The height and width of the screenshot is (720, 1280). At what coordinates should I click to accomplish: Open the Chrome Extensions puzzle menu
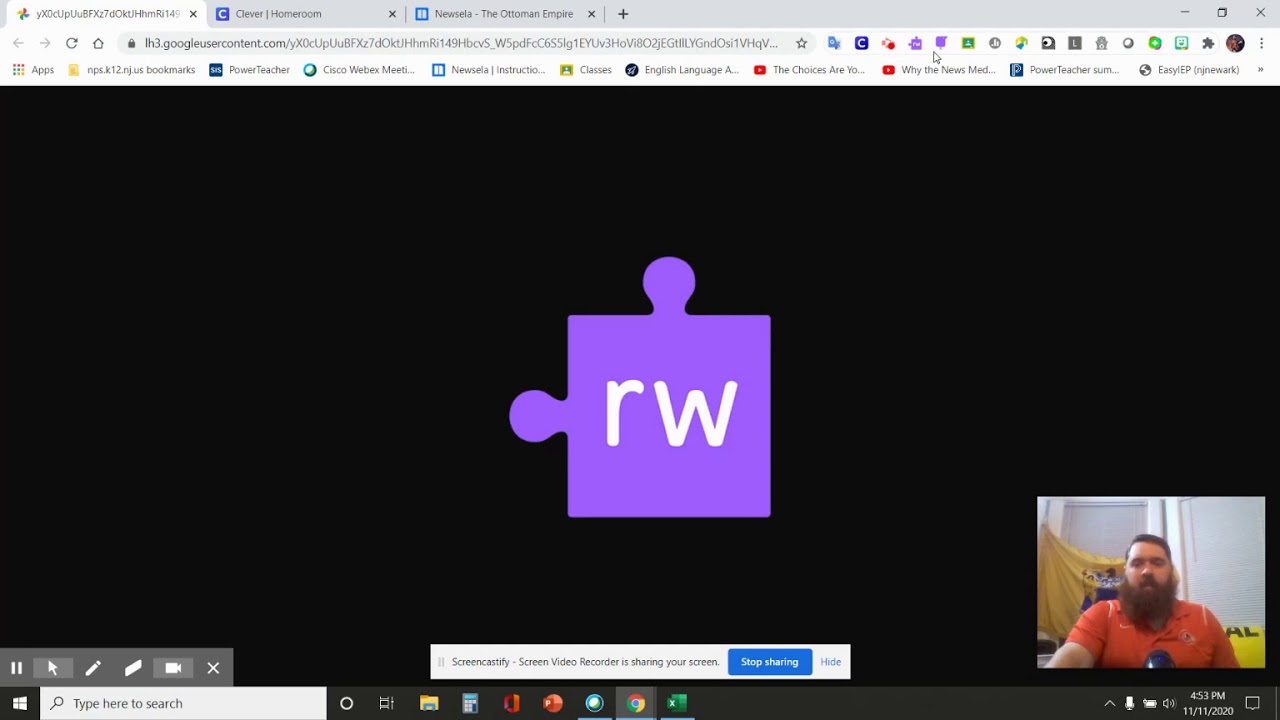(1208, 43)
